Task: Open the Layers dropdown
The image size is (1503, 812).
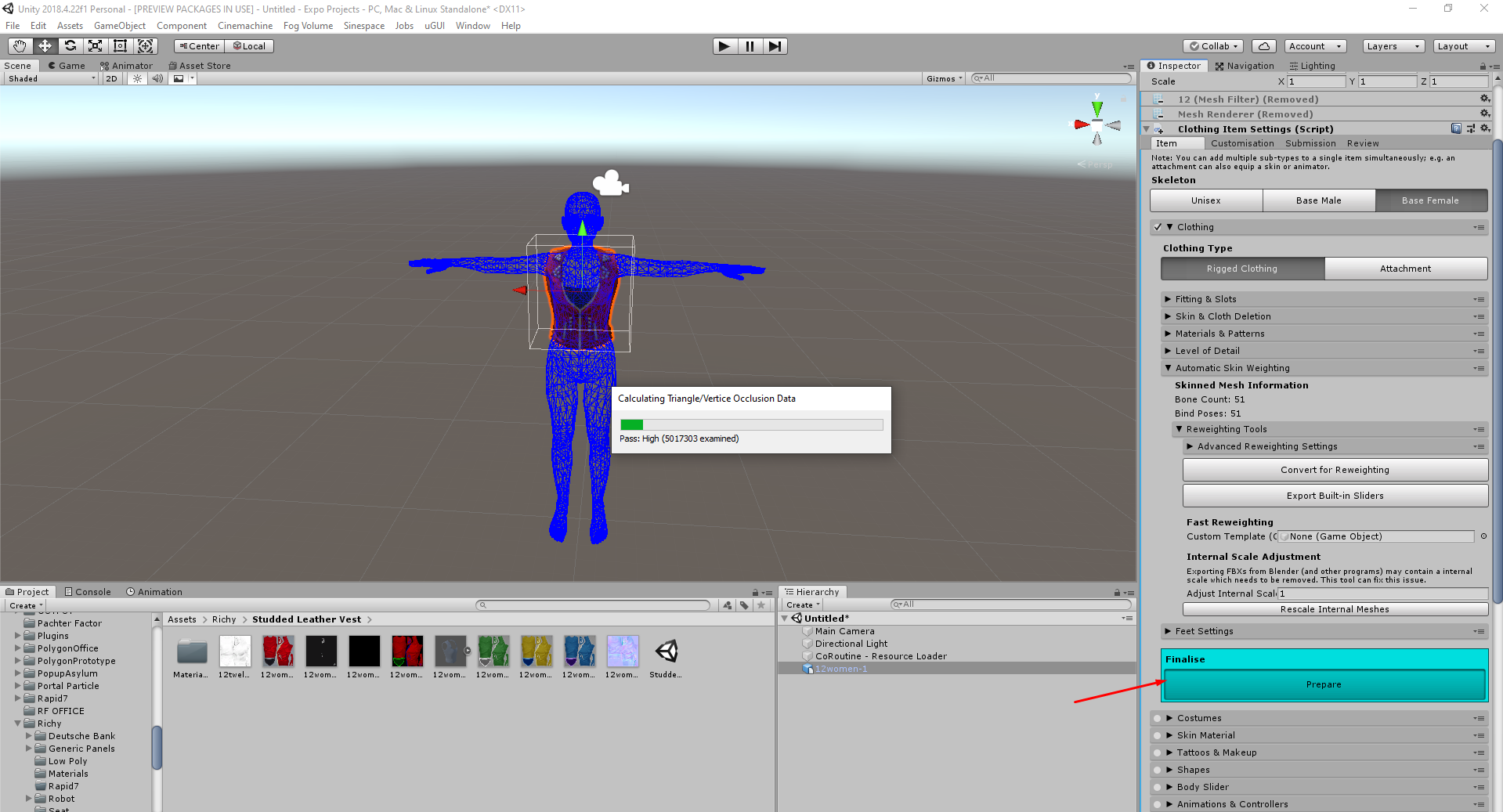Action: pos(1393,46)
